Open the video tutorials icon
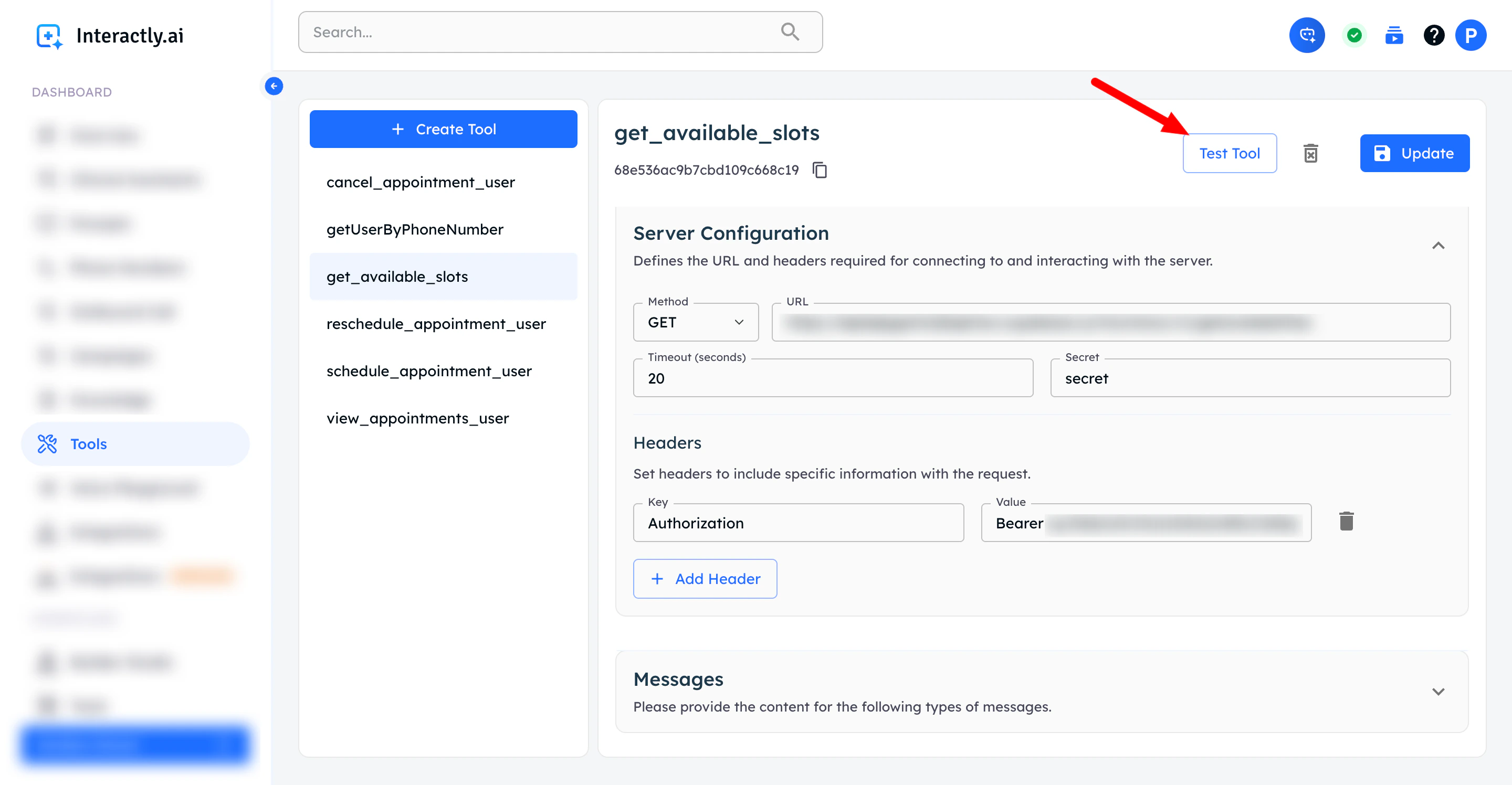 [1393, 35]
